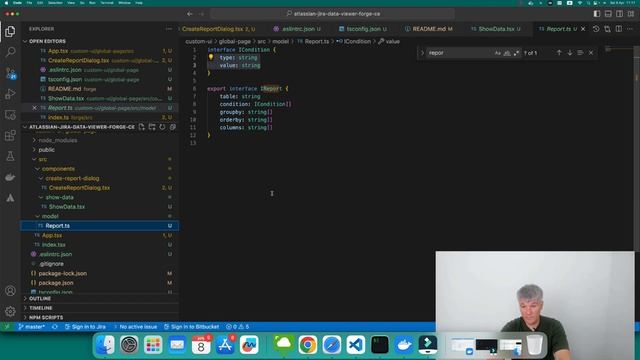Screen dimensions: 640x360
Task: Navigate forward with title bar arrow
Action: tap(201, 14)
